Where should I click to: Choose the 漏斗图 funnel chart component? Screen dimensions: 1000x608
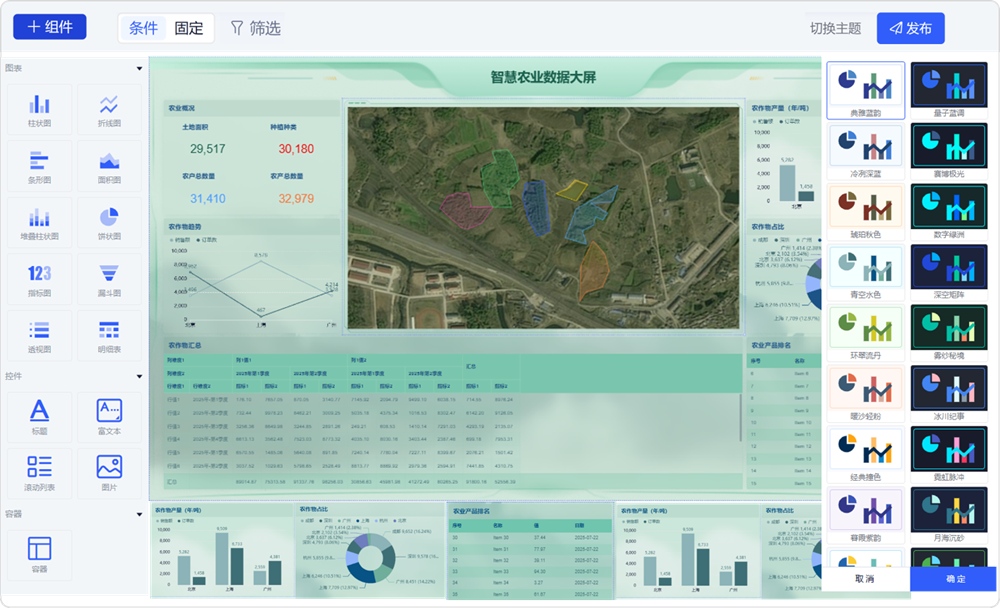point(109,279)
